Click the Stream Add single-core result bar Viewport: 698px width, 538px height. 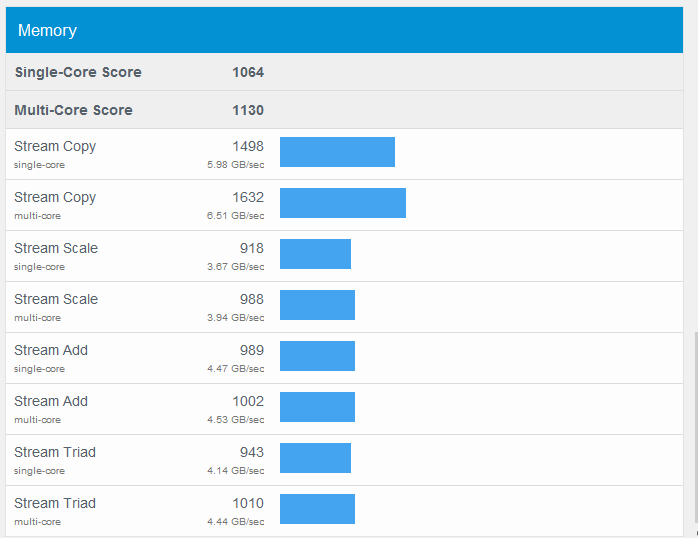[317, 356]
